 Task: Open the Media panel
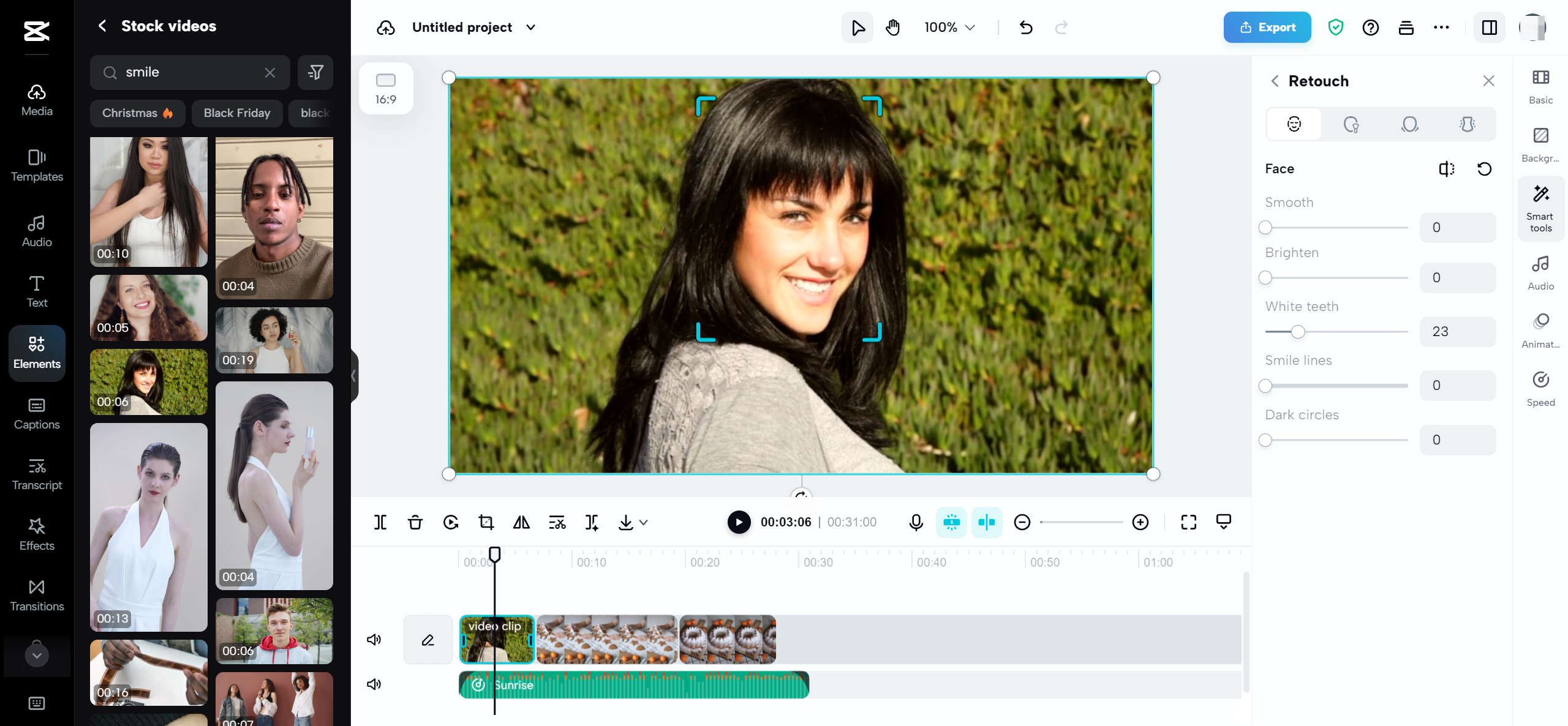36,100
